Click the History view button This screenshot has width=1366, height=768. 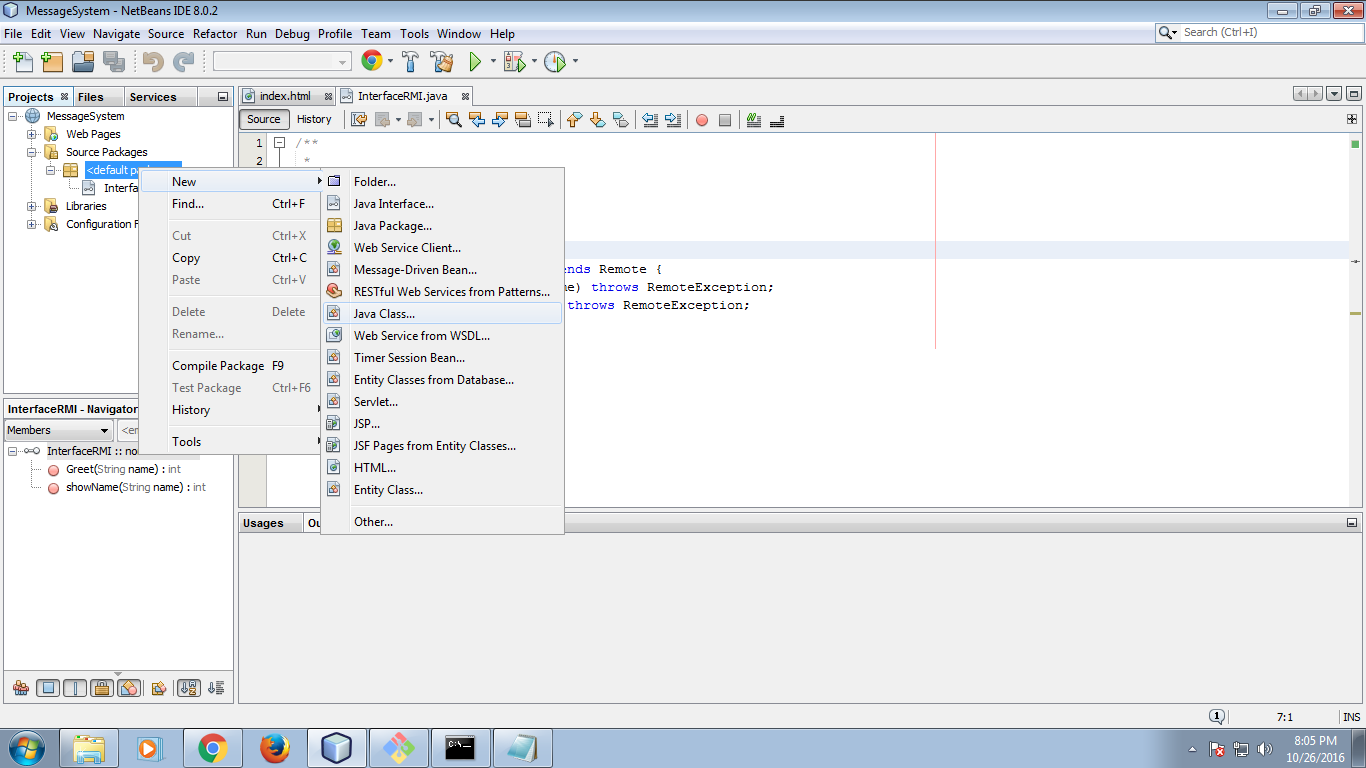point(314,119)
